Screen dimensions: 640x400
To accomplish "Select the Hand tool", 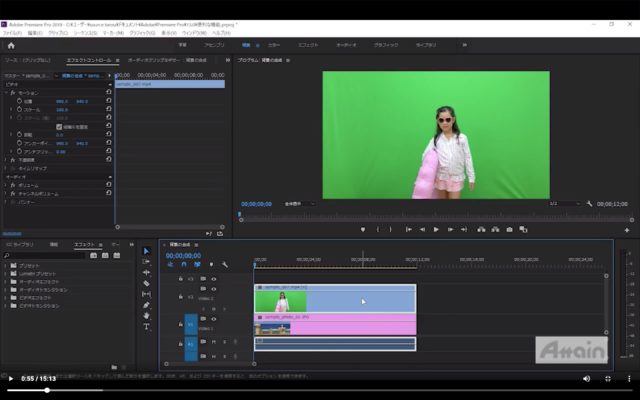I will pyautogui.click(x=146, y=316).
